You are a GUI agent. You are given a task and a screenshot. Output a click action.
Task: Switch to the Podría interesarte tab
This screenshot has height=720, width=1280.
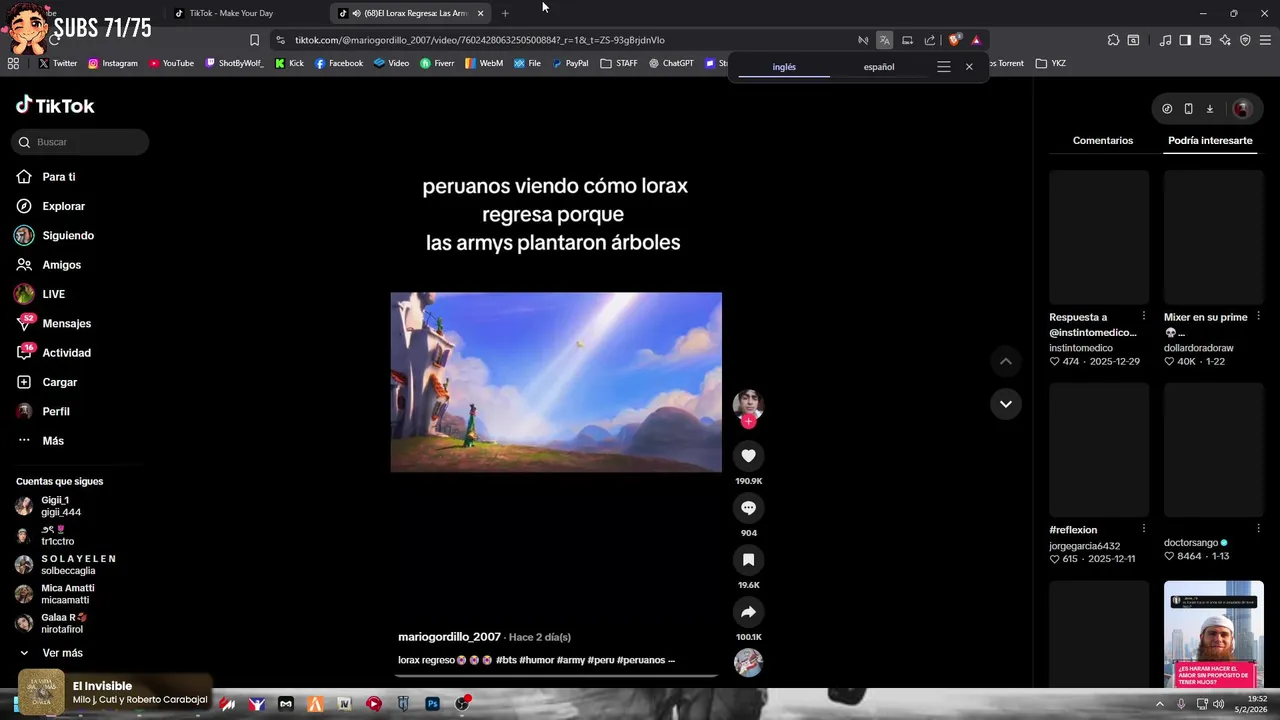(1210, 141)
